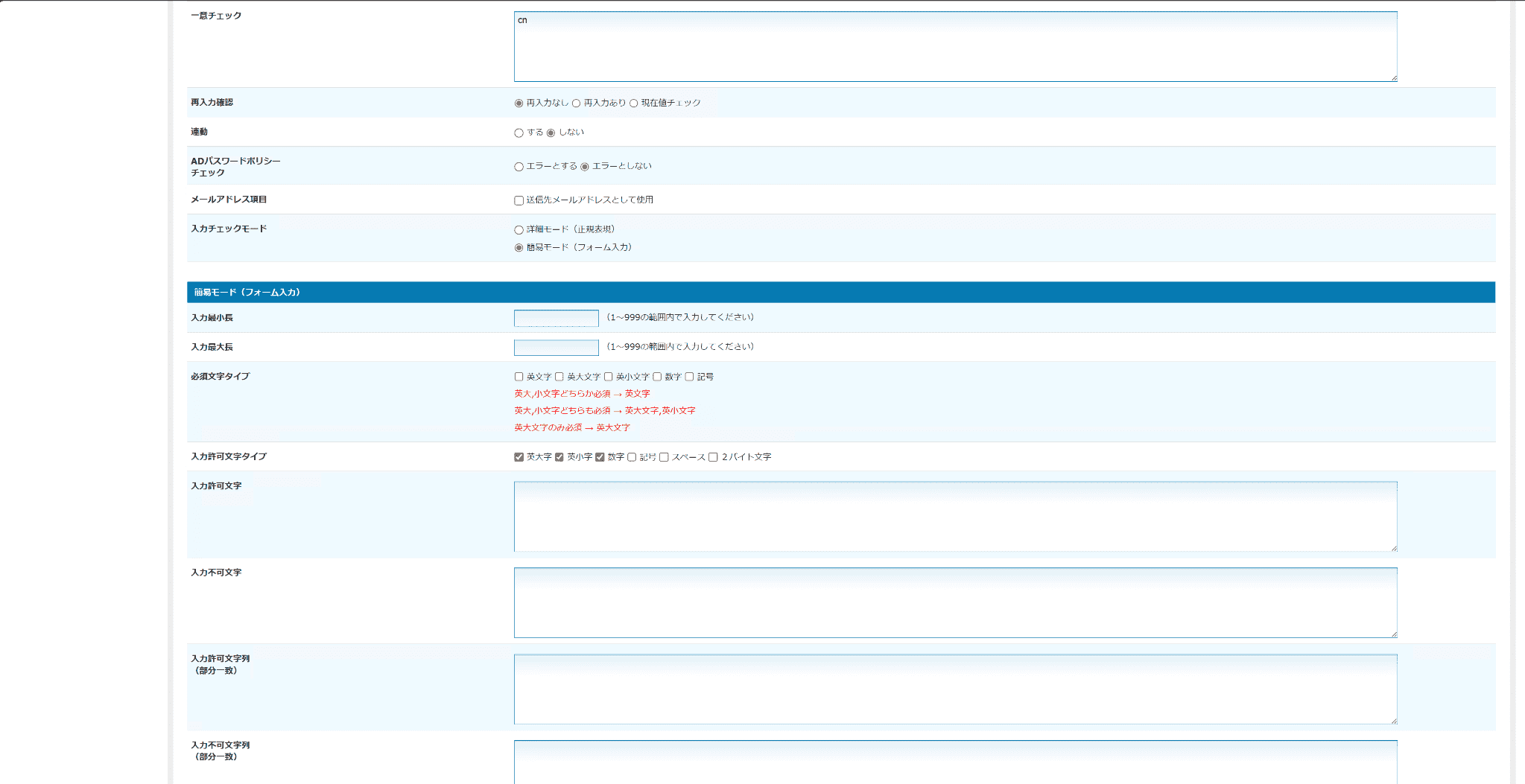Check 記号 under 必須文字タイプ
This screenshot has height=784, width=1525.
coord(690,377)
